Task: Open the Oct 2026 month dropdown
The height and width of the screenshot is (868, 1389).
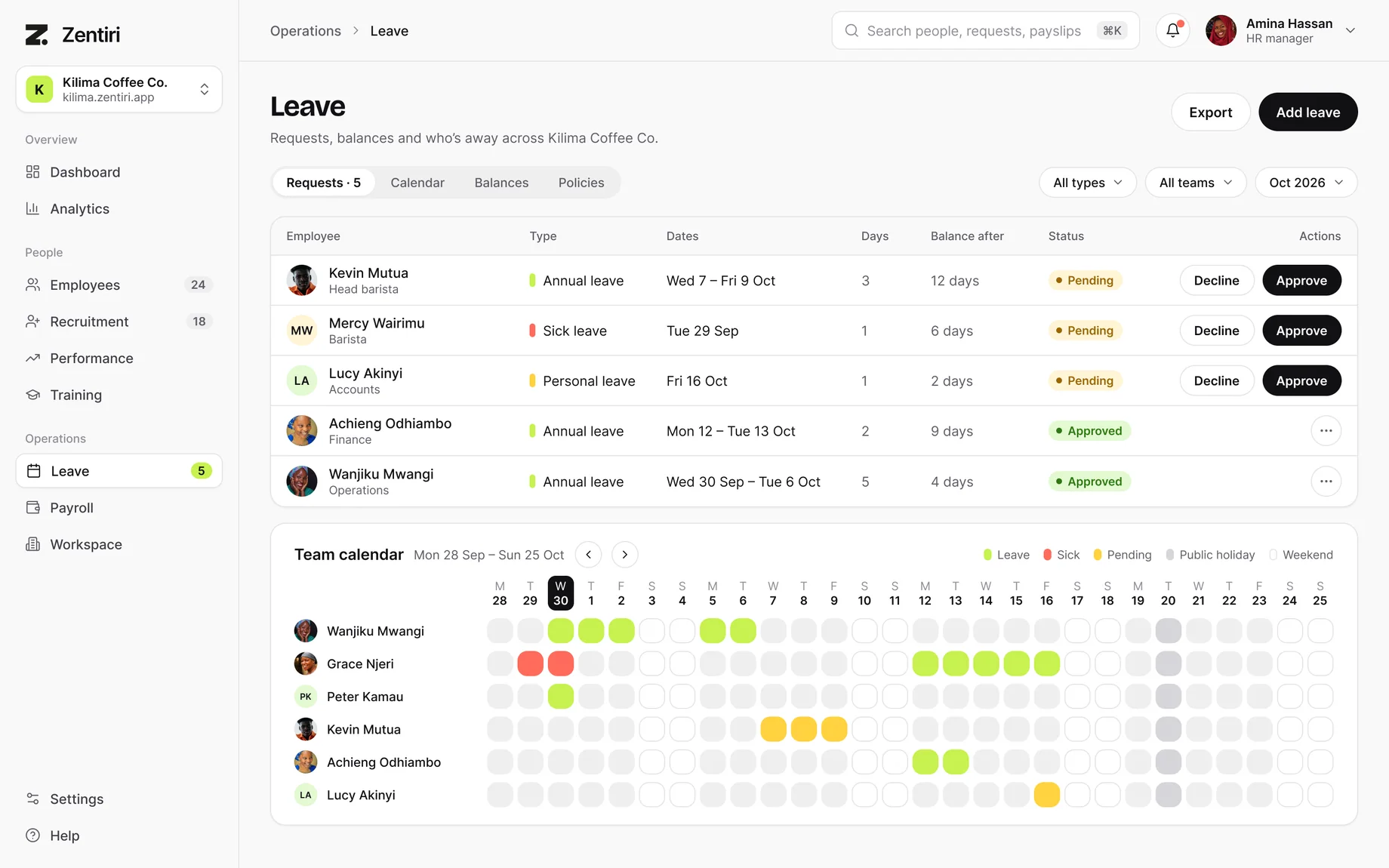Action: point(1306,183)
